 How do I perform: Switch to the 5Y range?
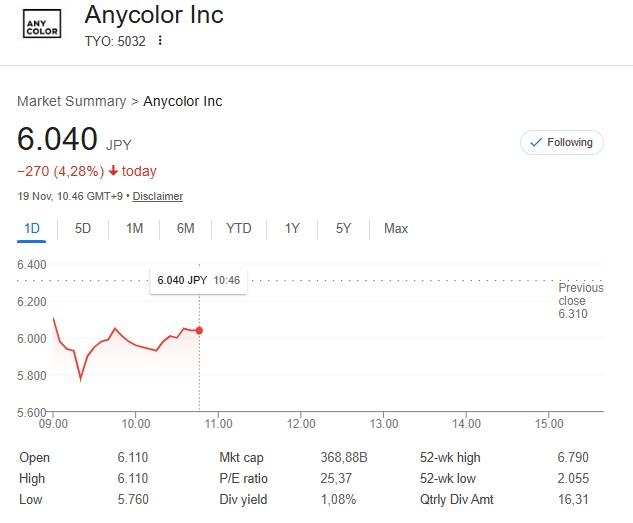[x=344, y=228]
